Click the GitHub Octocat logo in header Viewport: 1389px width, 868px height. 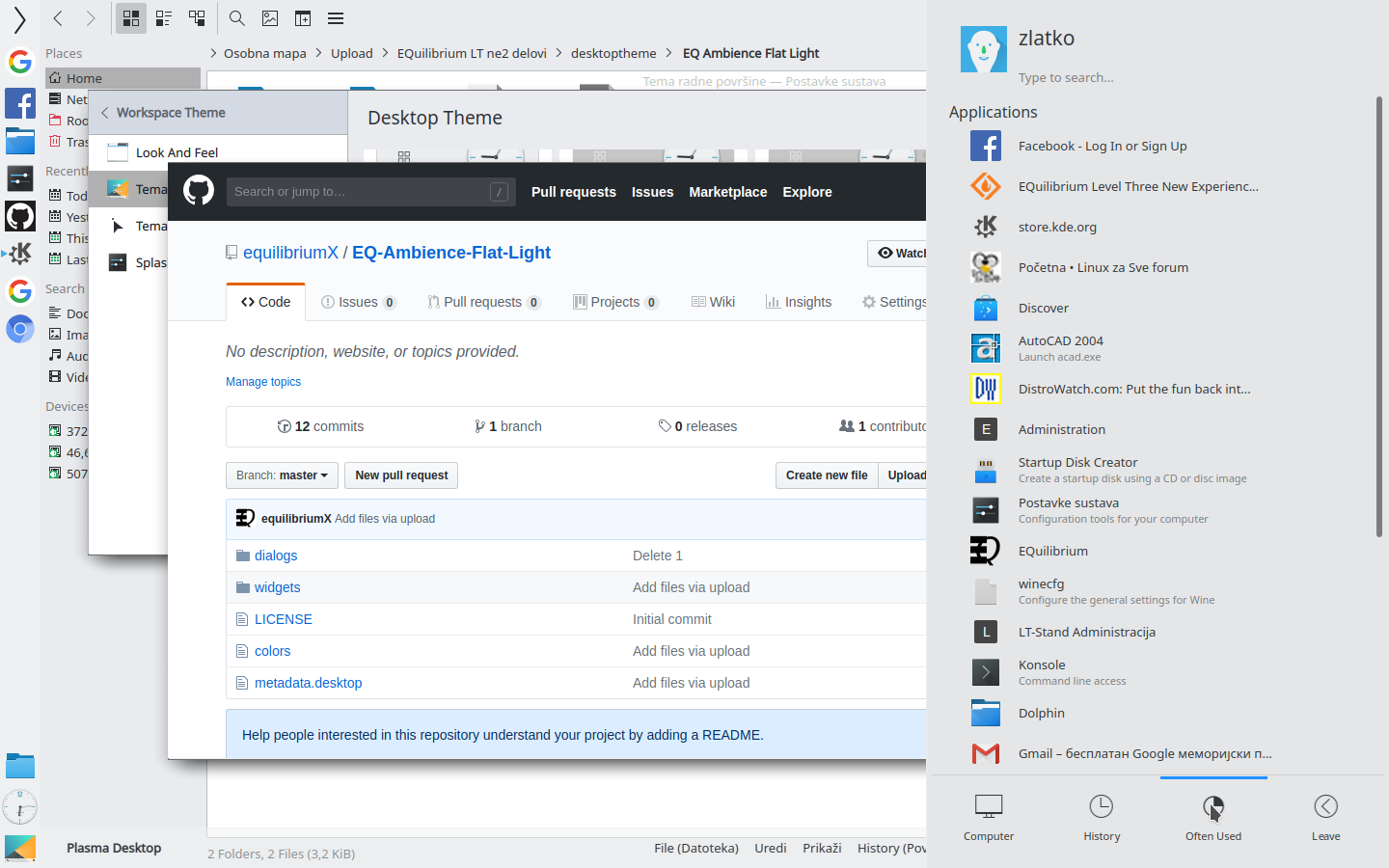click(x=199, y=191)
